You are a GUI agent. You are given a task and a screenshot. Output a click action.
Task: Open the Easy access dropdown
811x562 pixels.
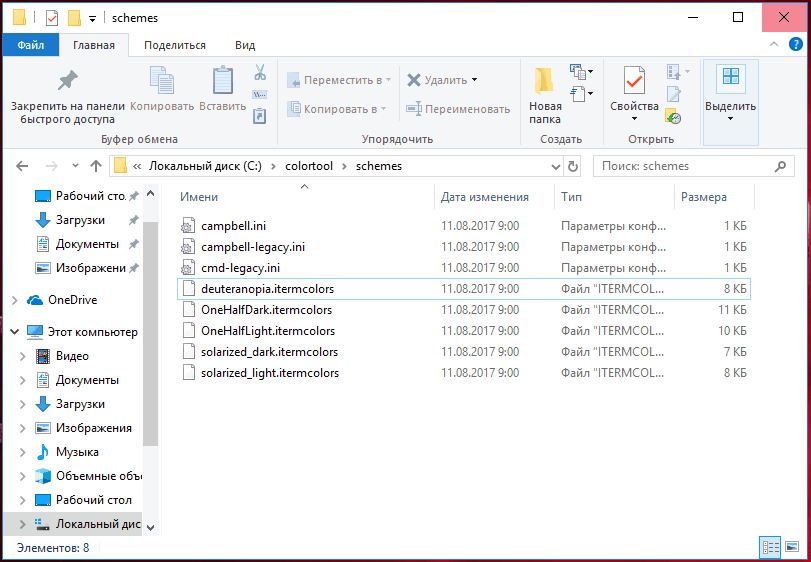coord(581,94)
